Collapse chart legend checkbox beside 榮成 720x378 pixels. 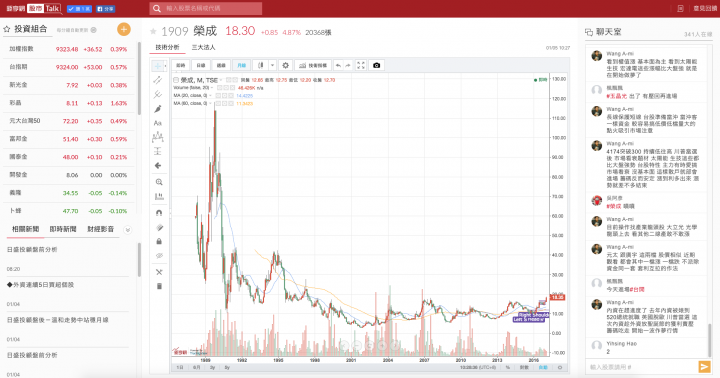click(x=176, y=80)
